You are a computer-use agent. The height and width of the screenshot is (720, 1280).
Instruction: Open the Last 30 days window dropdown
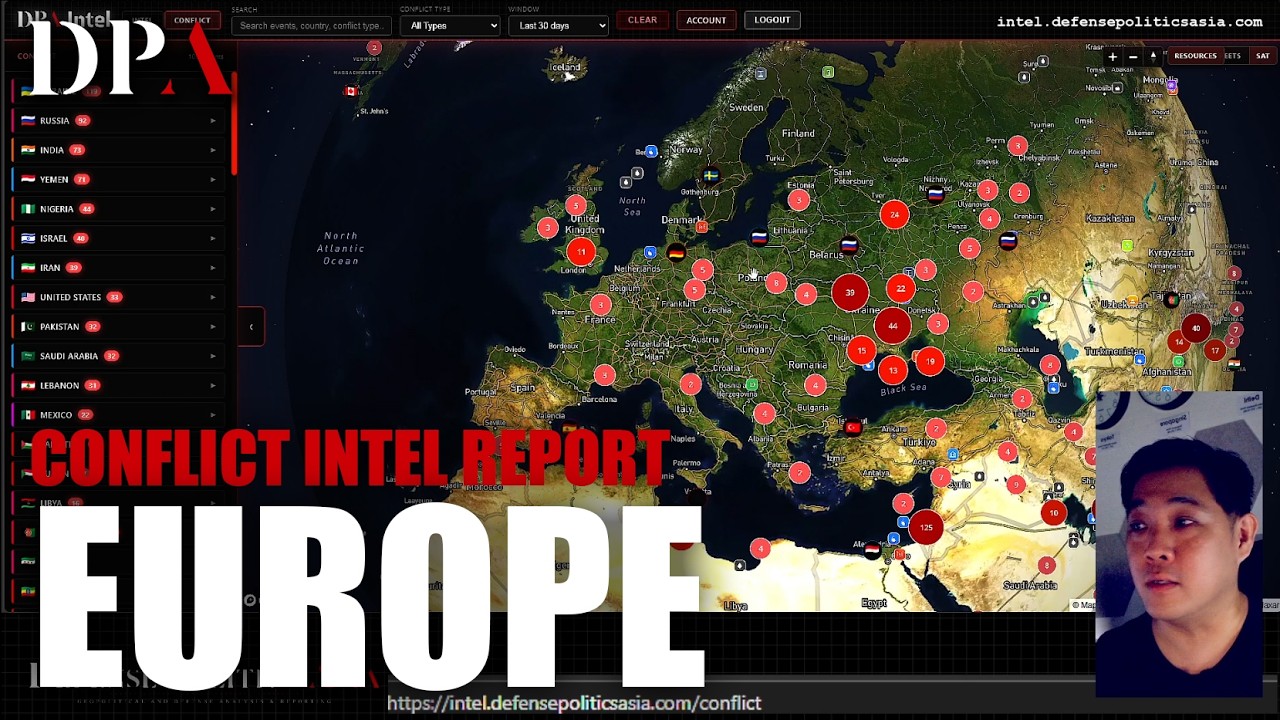(558, 25)
